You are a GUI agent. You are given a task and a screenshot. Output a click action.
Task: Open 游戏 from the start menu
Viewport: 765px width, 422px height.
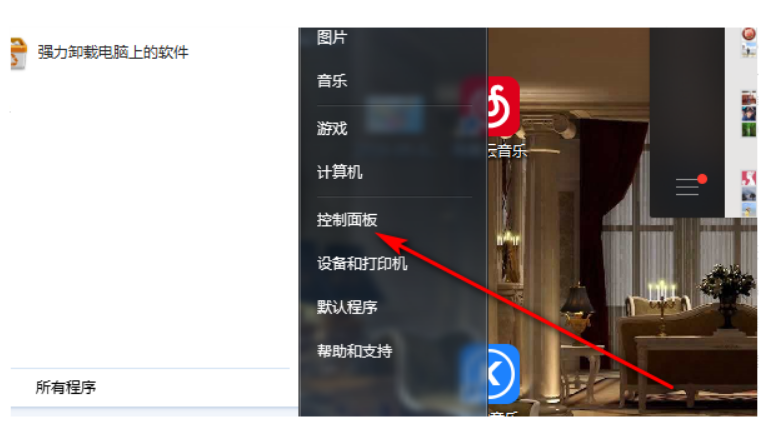tap(332, 128)
